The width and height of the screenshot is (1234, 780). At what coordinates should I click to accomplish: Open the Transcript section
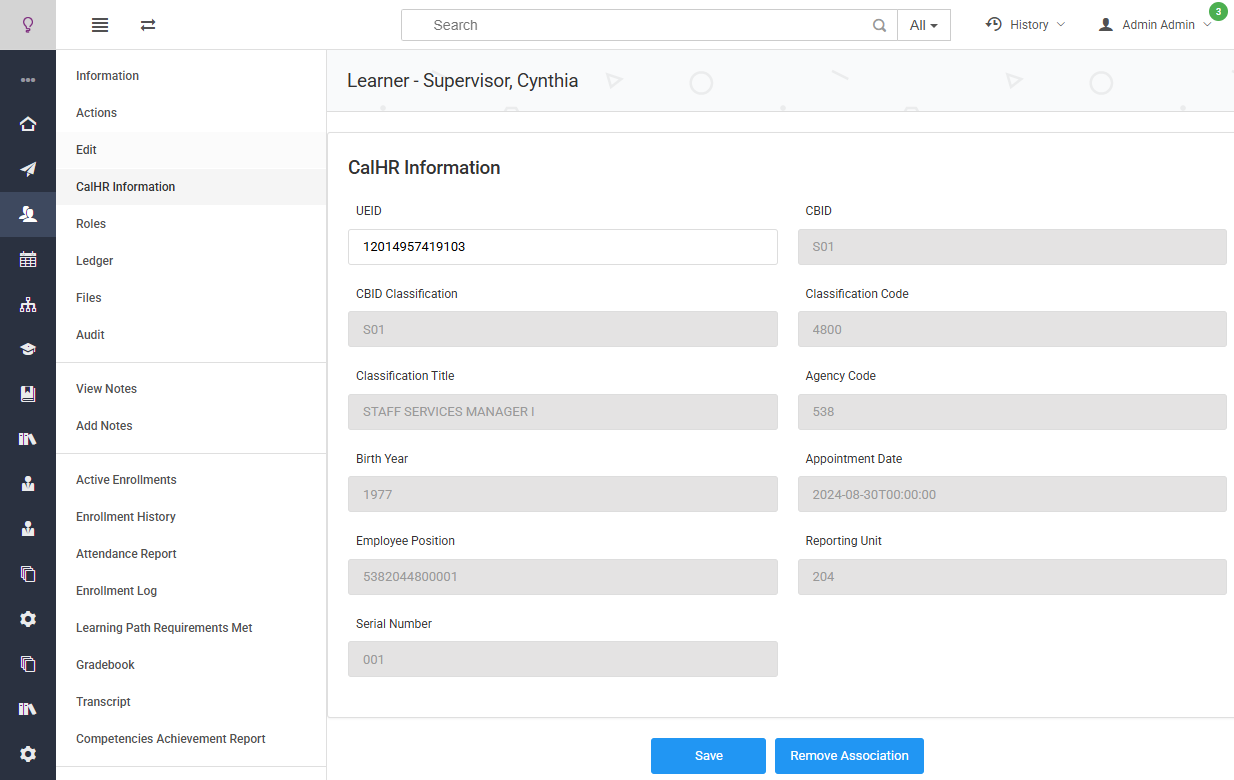tap(103, 701)
